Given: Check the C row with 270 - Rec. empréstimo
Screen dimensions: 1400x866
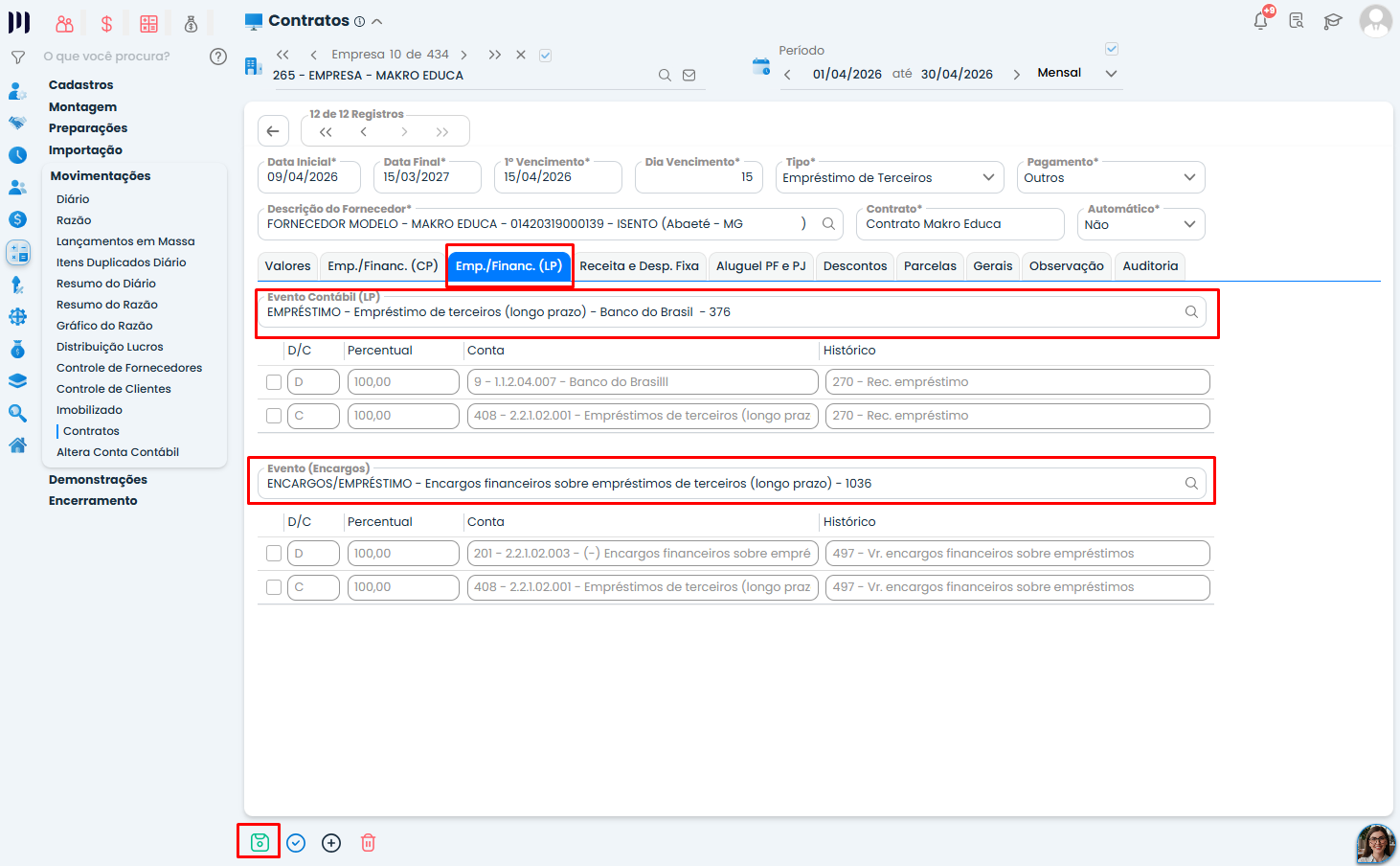Looking at the screenshot, I should (x=274, y=416).
